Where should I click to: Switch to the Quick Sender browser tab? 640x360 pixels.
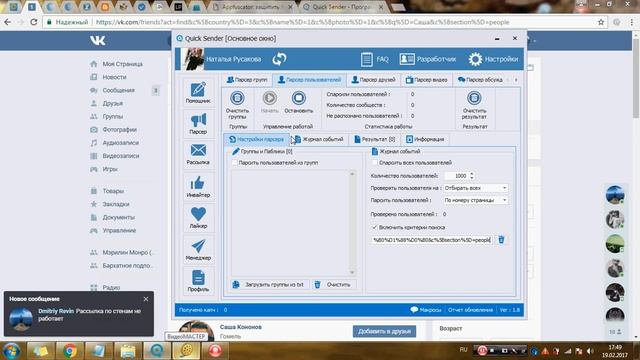coord(343,7)
